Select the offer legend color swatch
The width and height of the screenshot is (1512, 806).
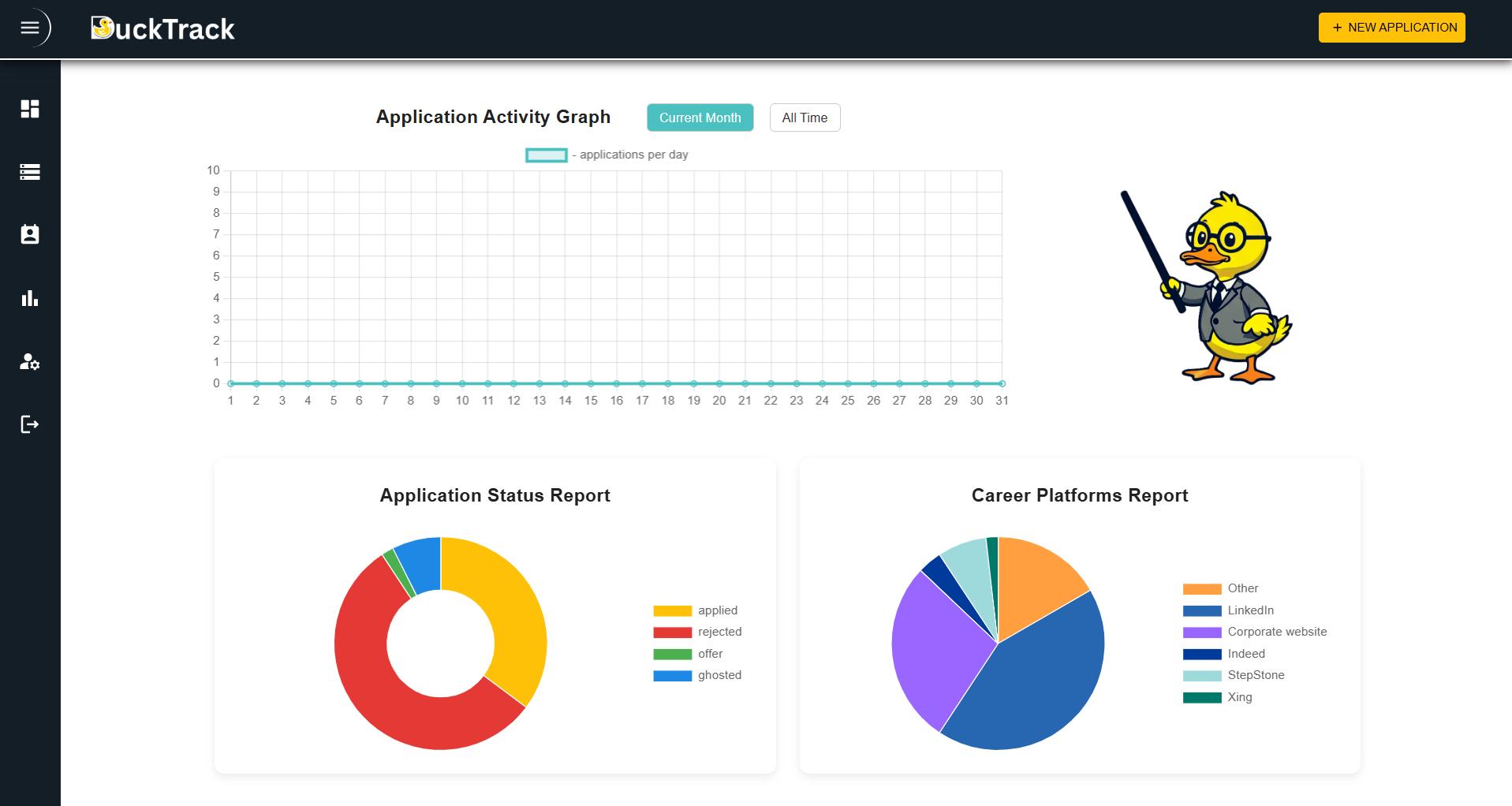click(x=671, y=654)
